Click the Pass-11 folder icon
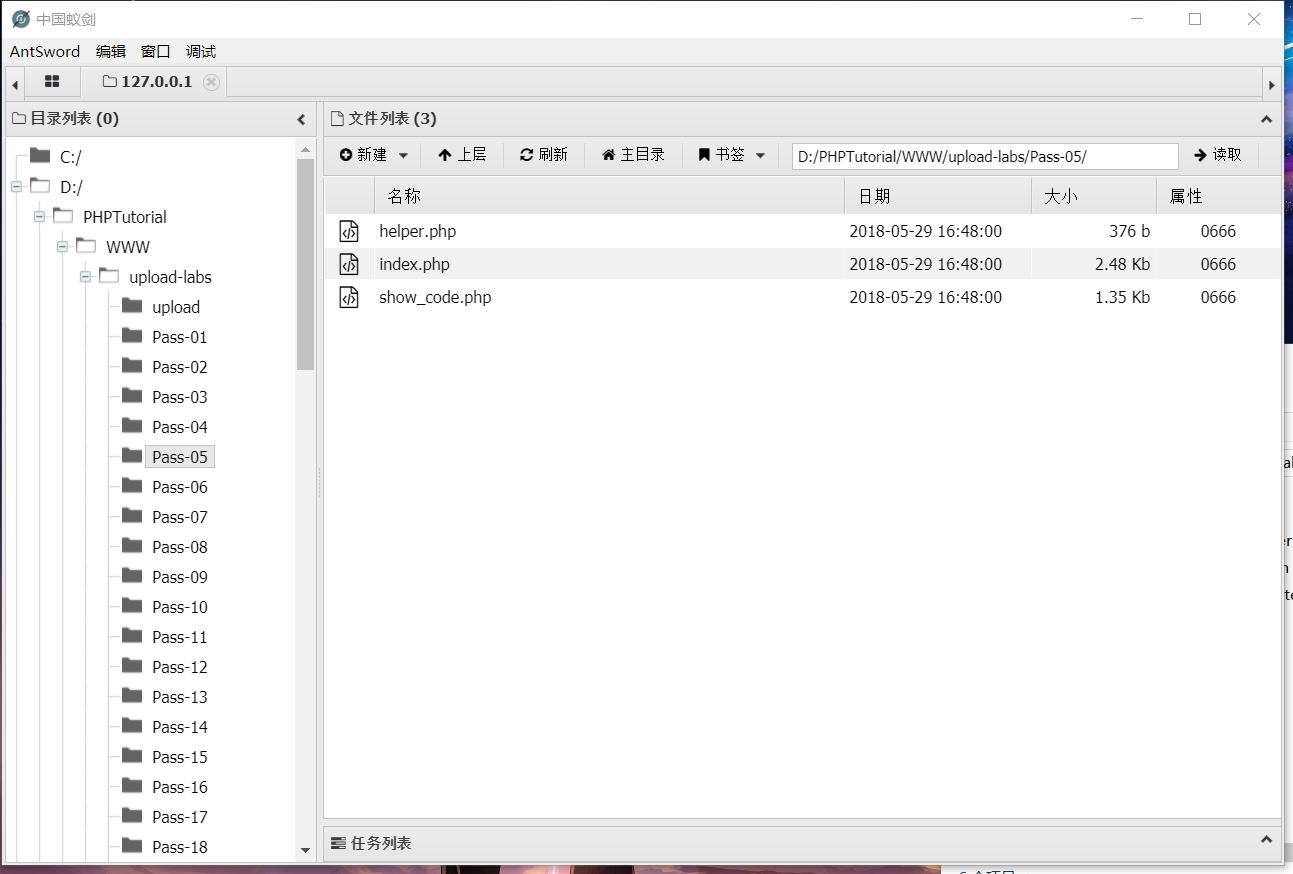1293x874 pixels. (x=132, y=635)
